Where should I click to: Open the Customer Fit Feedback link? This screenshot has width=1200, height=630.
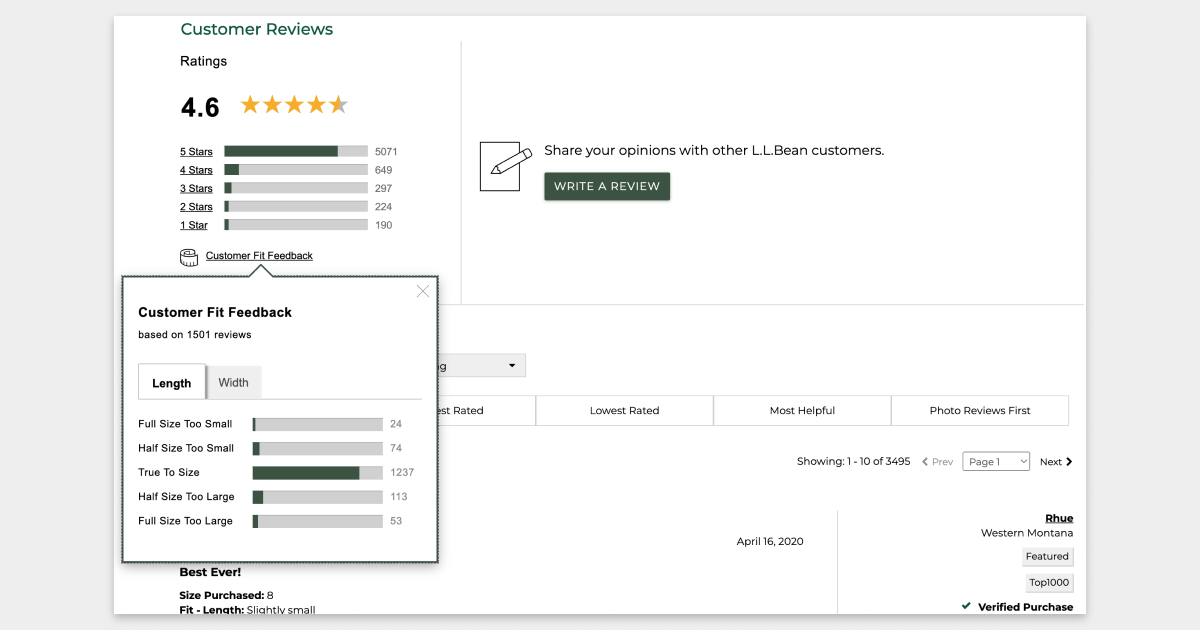[x=259, y=256]
